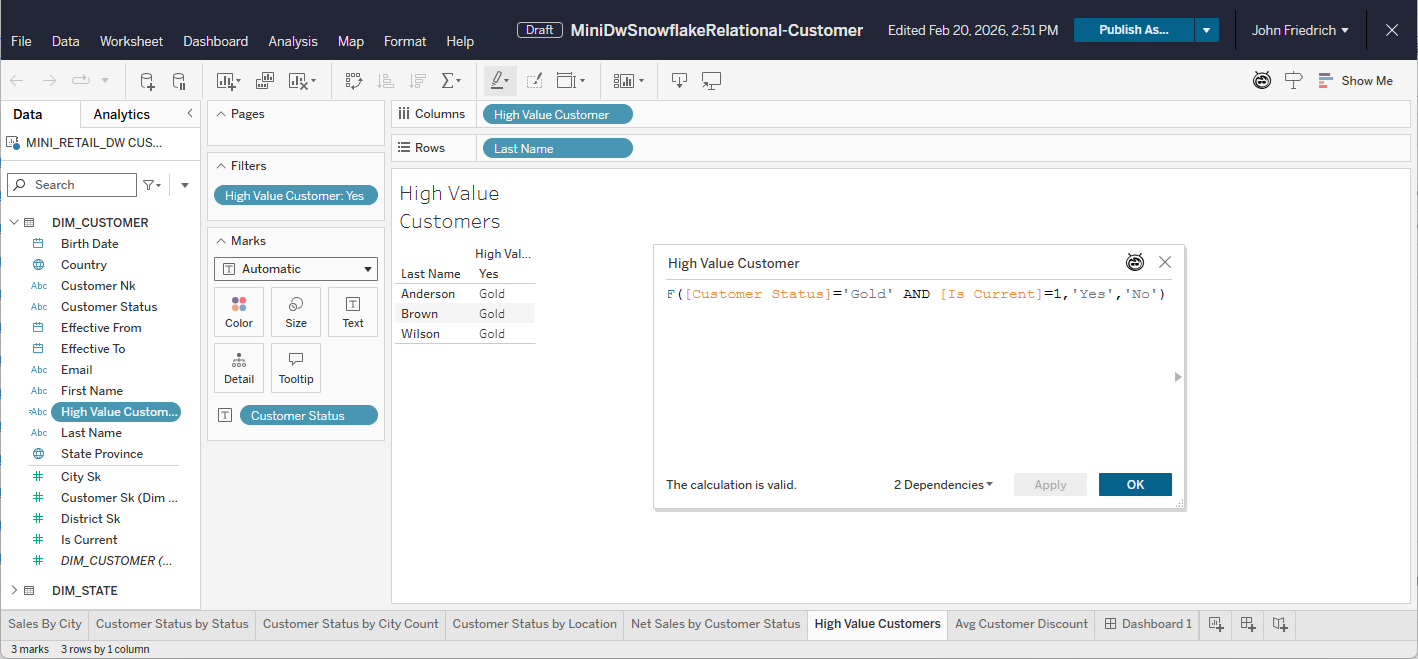Click the New Story icon in tab bar
The image size is (1418, 659).
(x=1280, y=624)
